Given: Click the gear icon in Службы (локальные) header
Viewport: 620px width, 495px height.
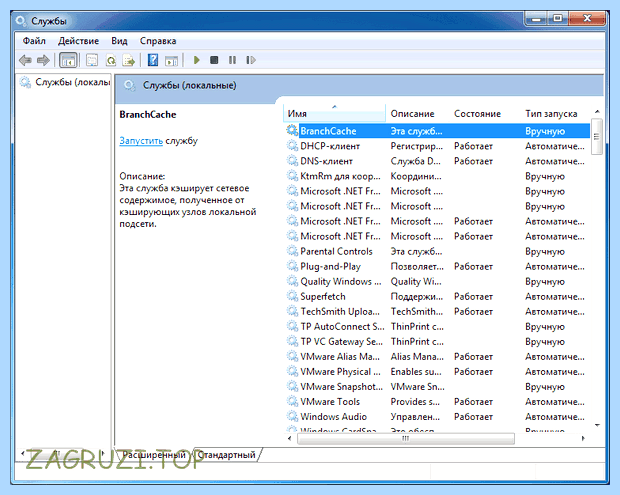Looking at the screenshot, I should pyautogui.click(x=130, y=85).
